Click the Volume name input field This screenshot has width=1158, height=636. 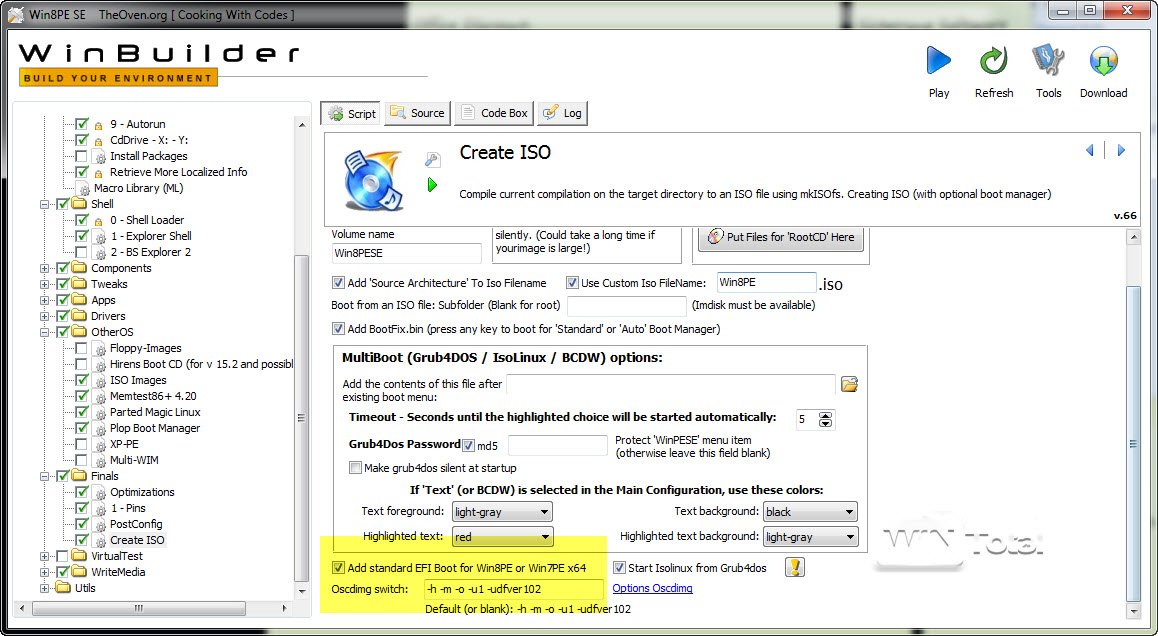(406, 253)
